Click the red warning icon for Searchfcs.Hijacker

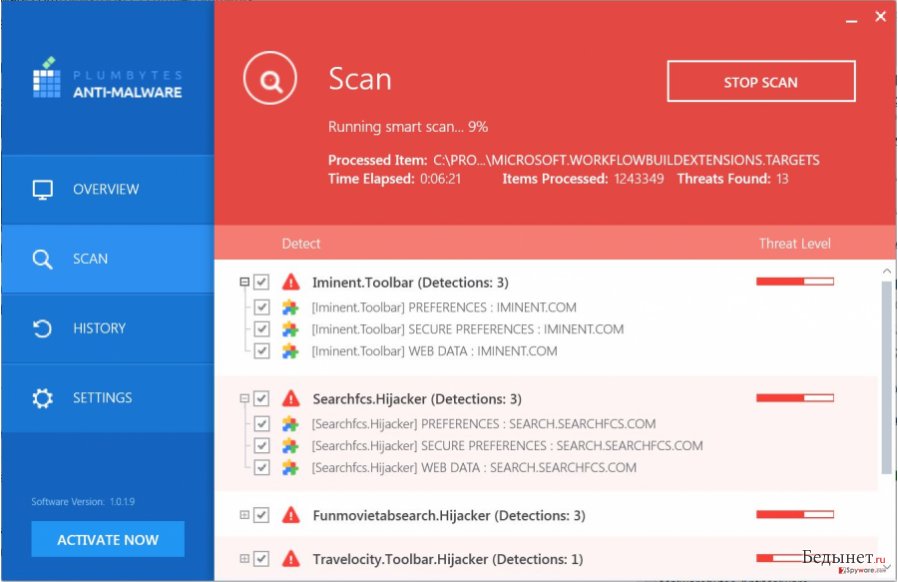(x=291, y=398)
